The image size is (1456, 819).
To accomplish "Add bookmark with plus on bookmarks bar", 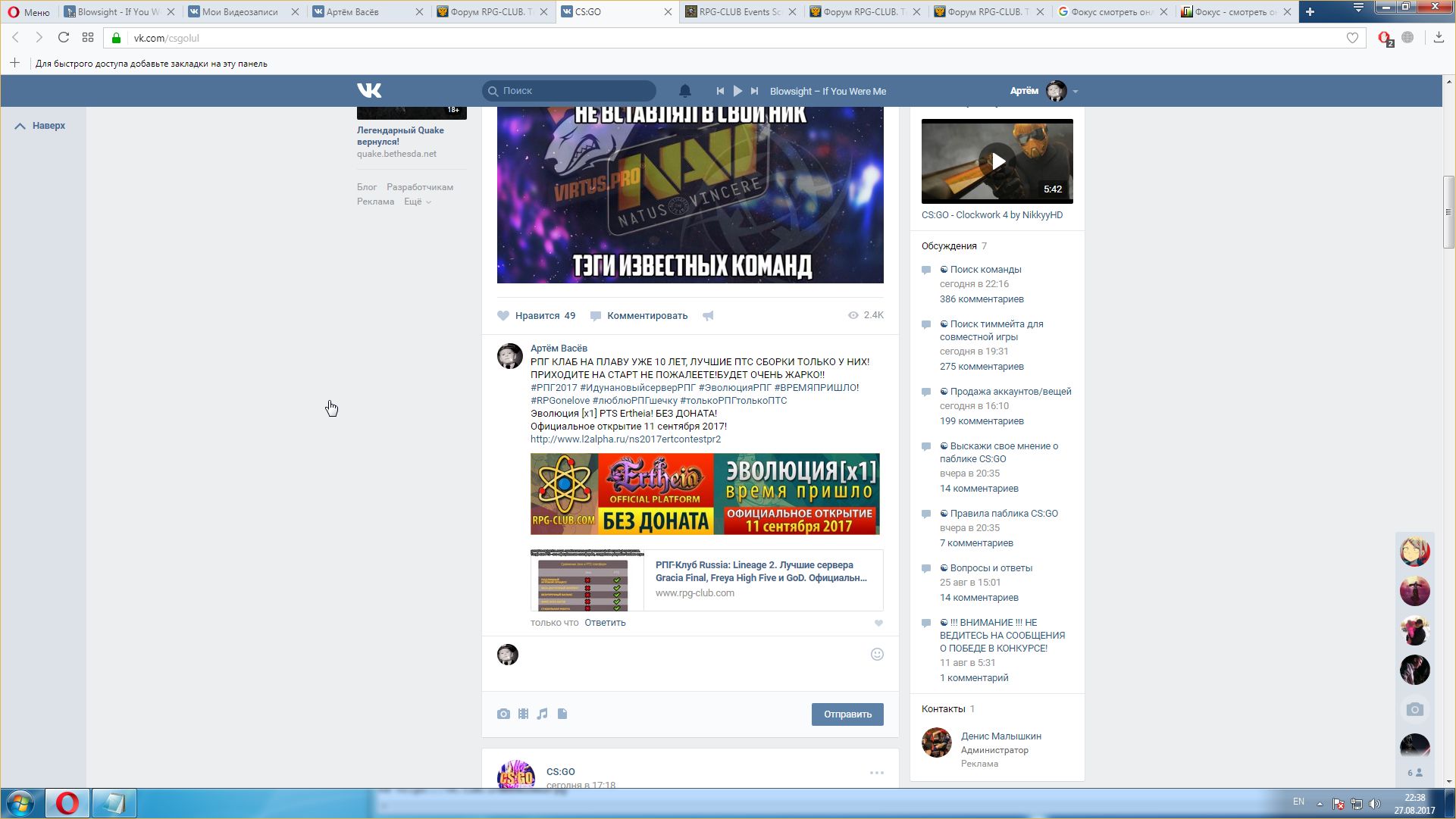I will point(14,63).
